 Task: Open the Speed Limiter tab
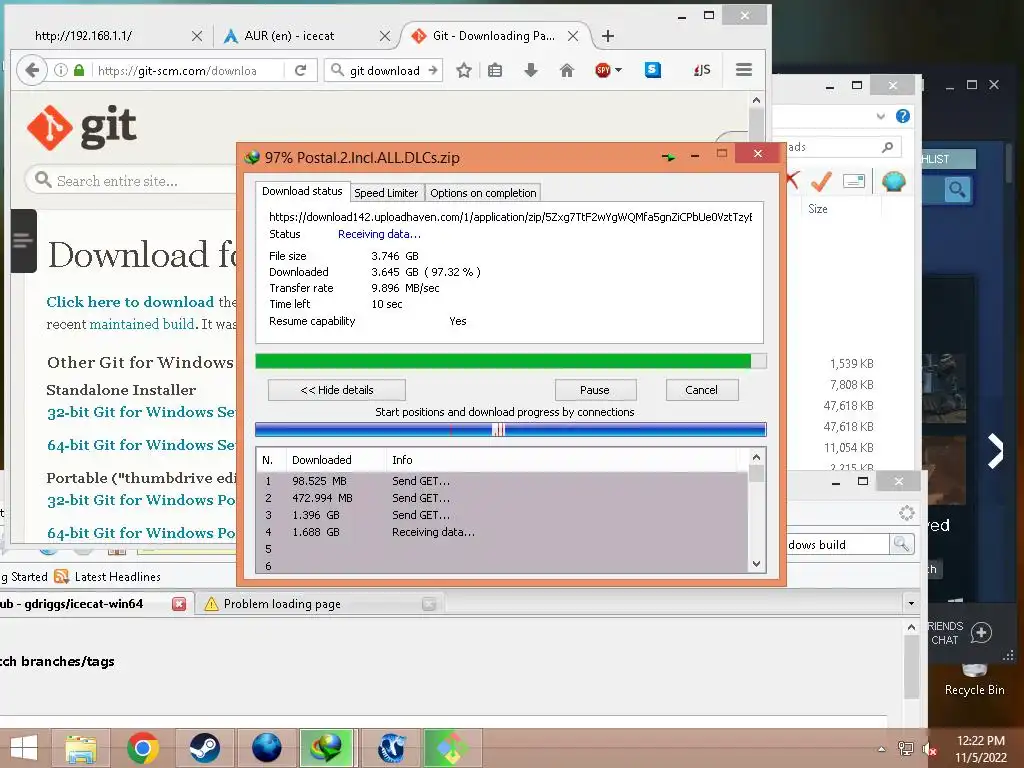click(x=386, y=193)
